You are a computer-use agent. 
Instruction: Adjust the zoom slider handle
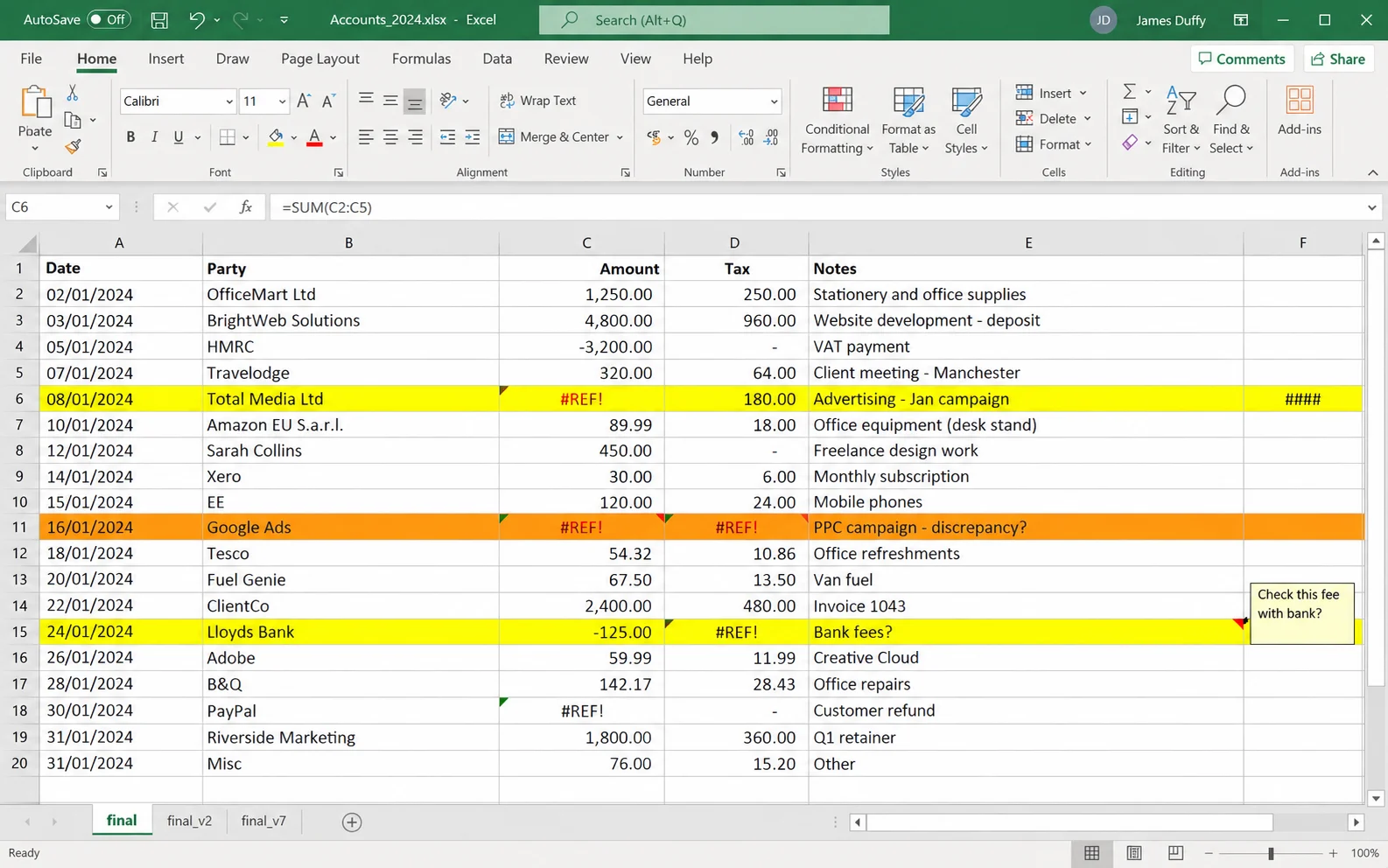pos(1271,853)
